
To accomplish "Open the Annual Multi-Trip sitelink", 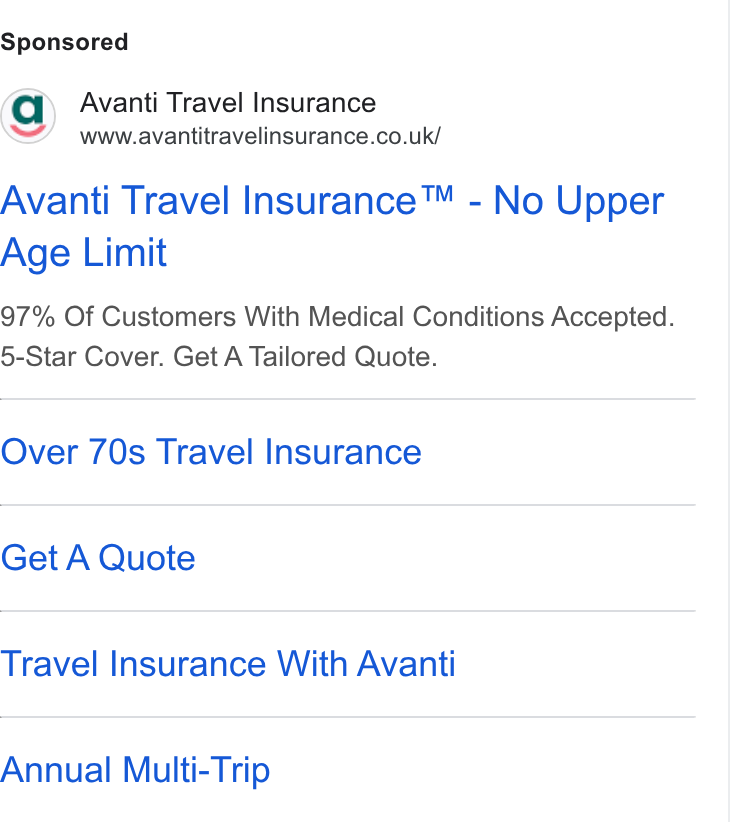I will click(135, 770).
